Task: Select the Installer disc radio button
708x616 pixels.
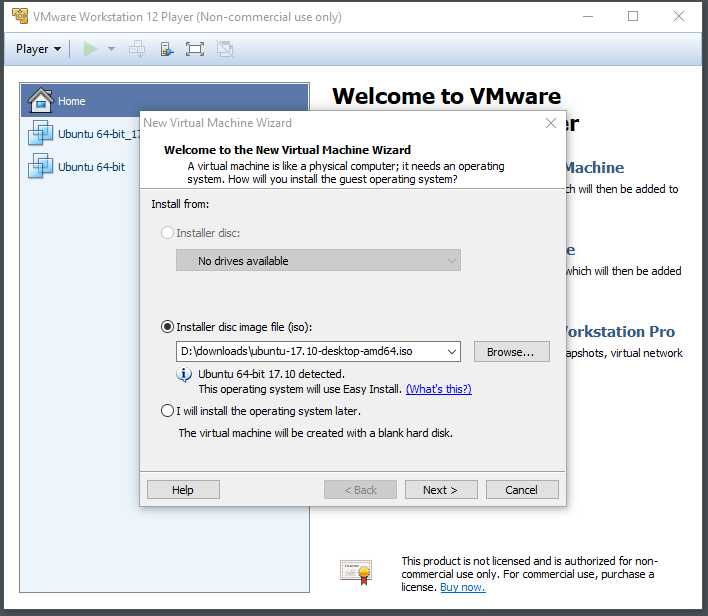Action: 167,233
